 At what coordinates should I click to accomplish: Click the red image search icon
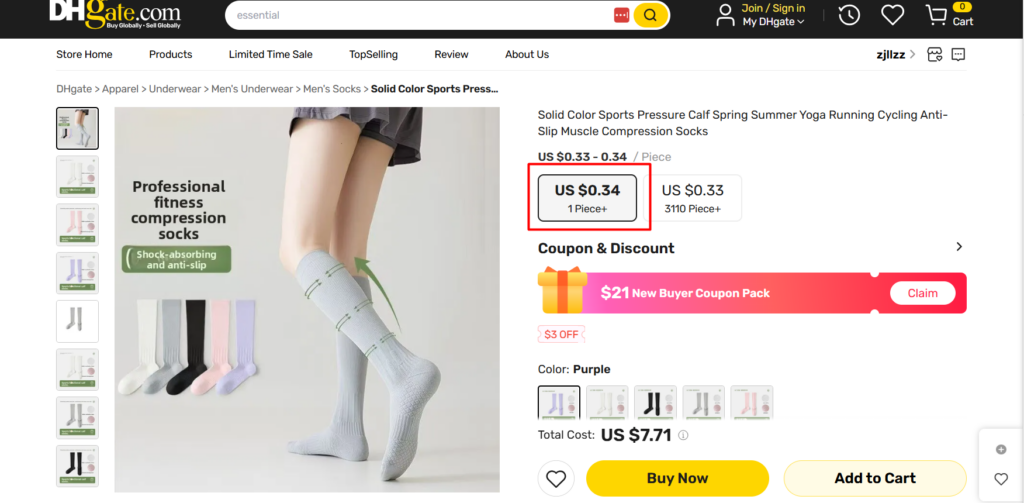[622, 15]
